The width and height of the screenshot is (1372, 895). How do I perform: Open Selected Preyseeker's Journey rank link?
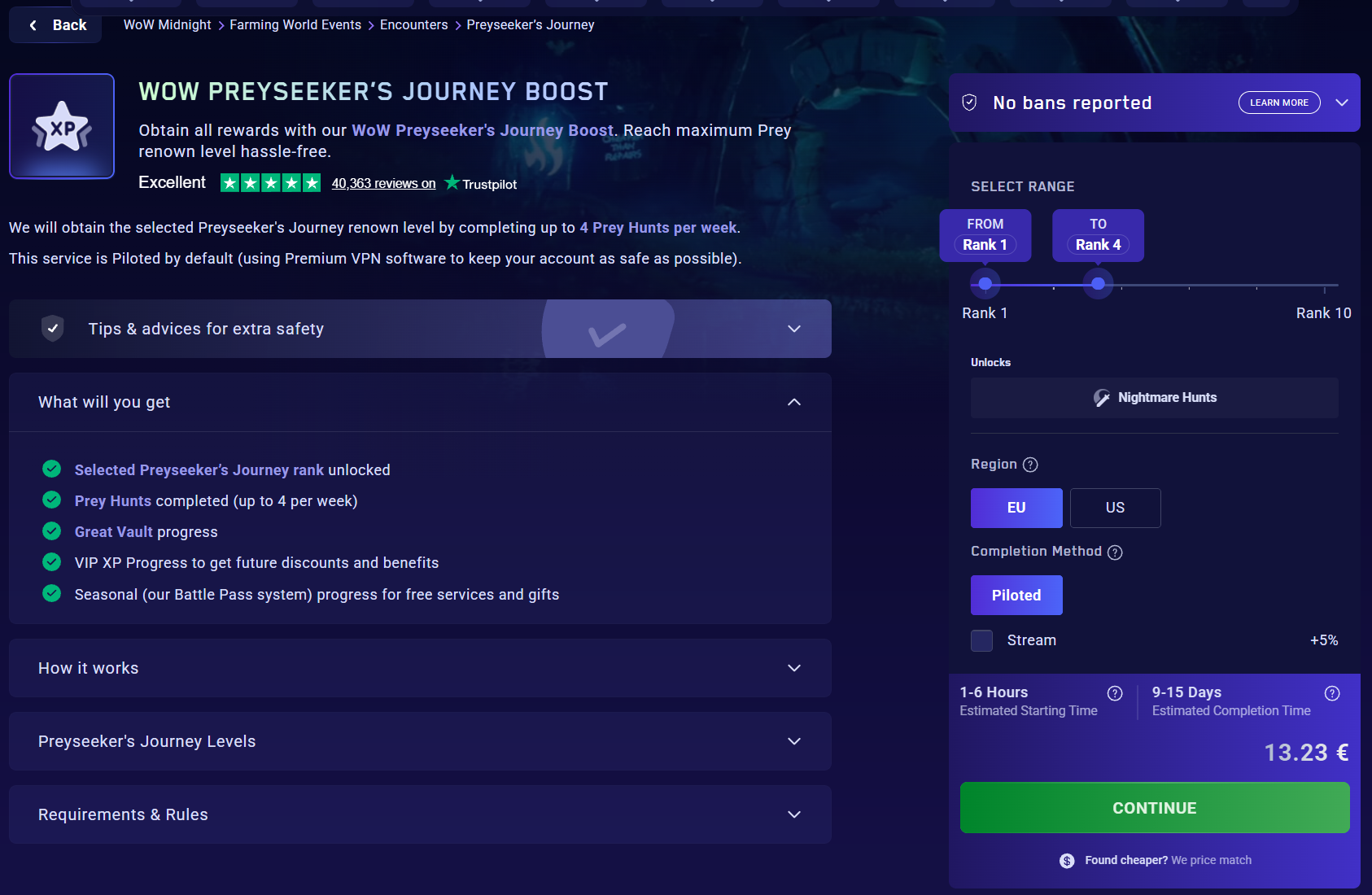(199, 470)
